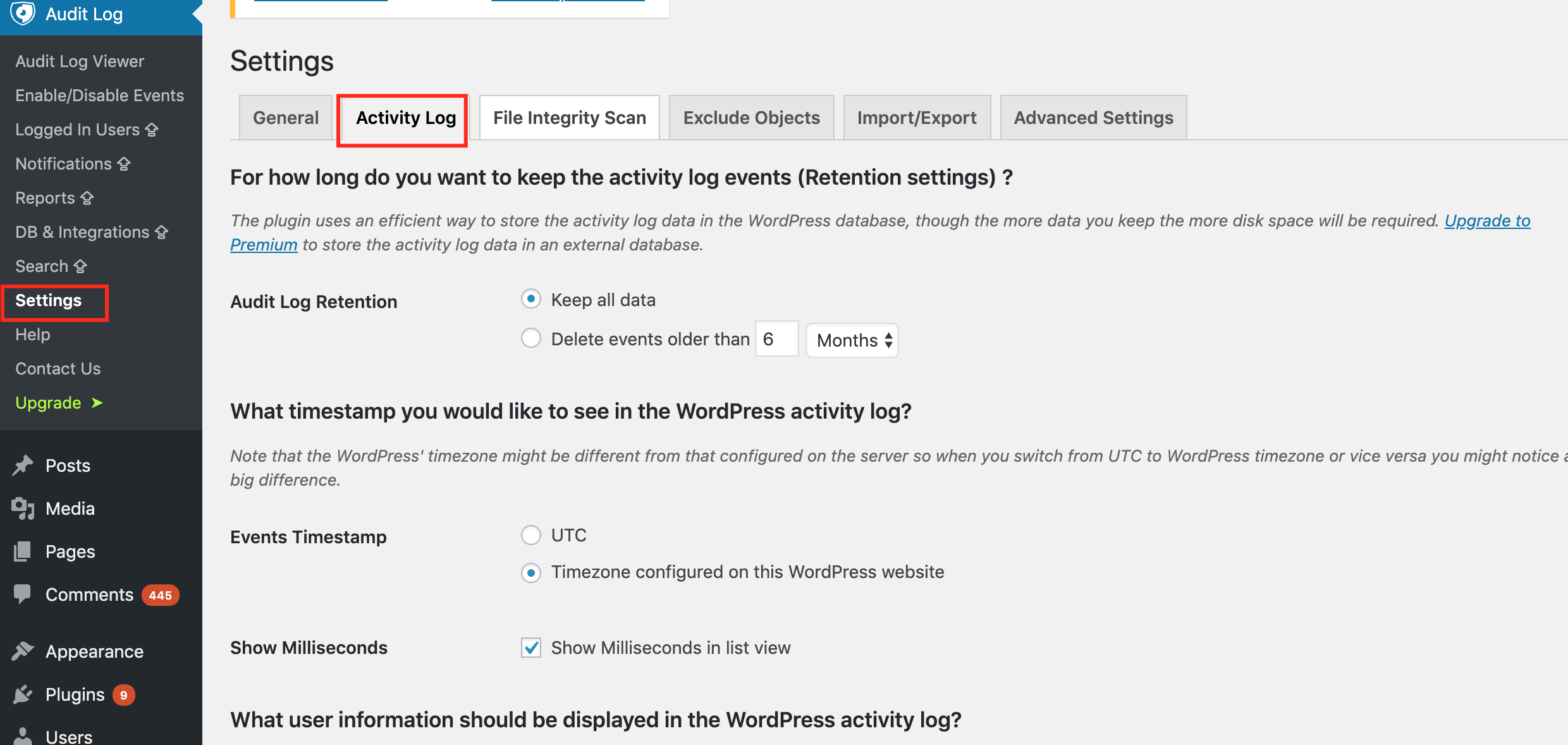
Task: Select the Keep all data option
Action: tap(531, 299)
